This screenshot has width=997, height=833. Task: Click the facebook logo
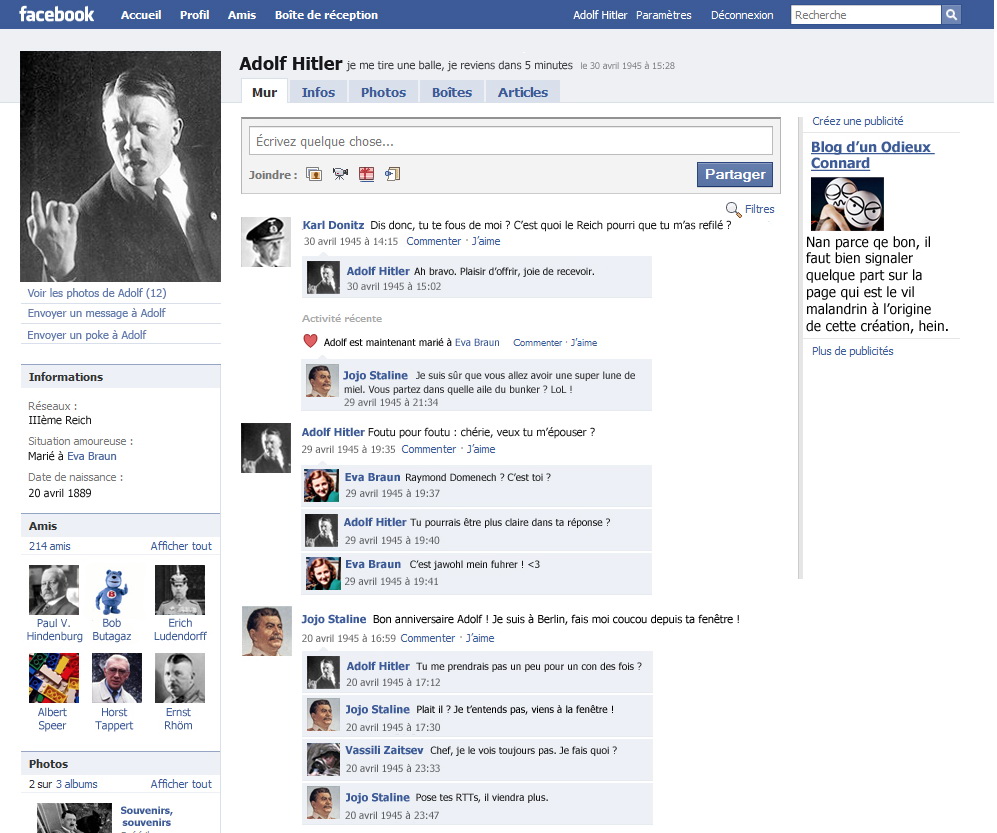[56, 14]
